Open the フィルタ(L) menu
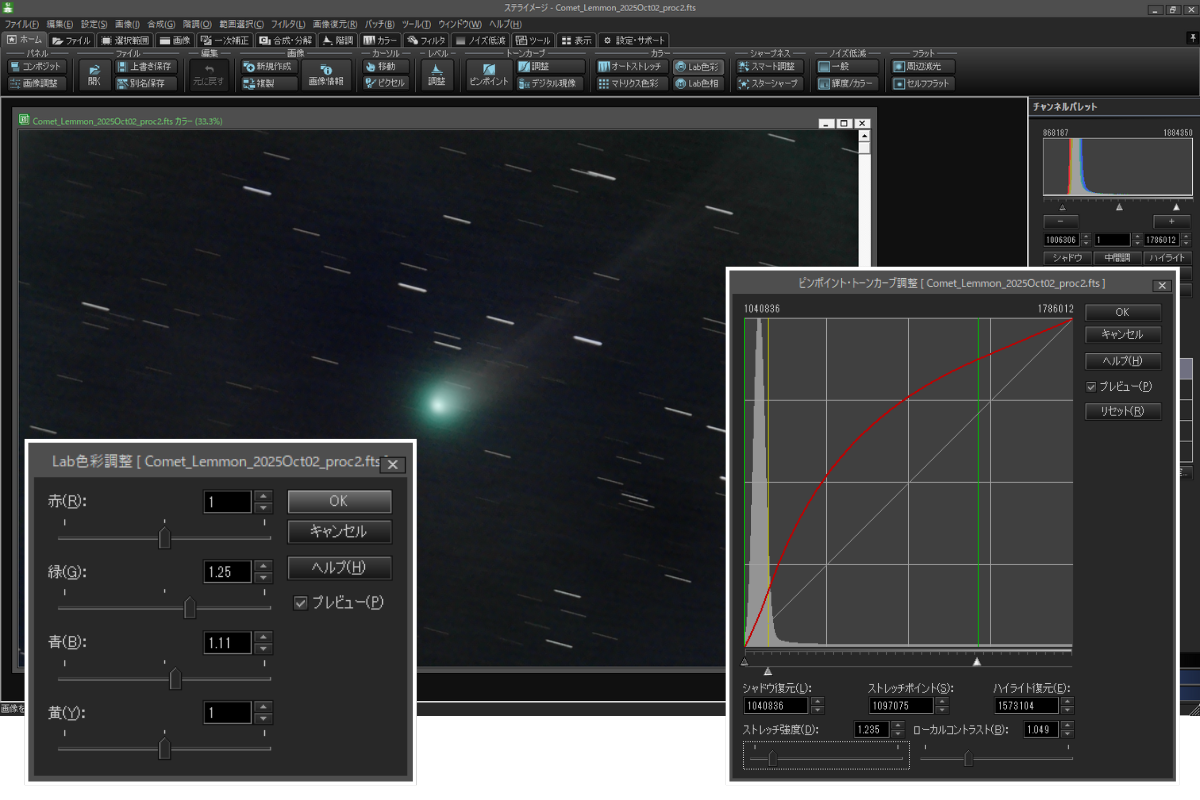The width and height of the screenshot is (1200, 800). [288, 23]
